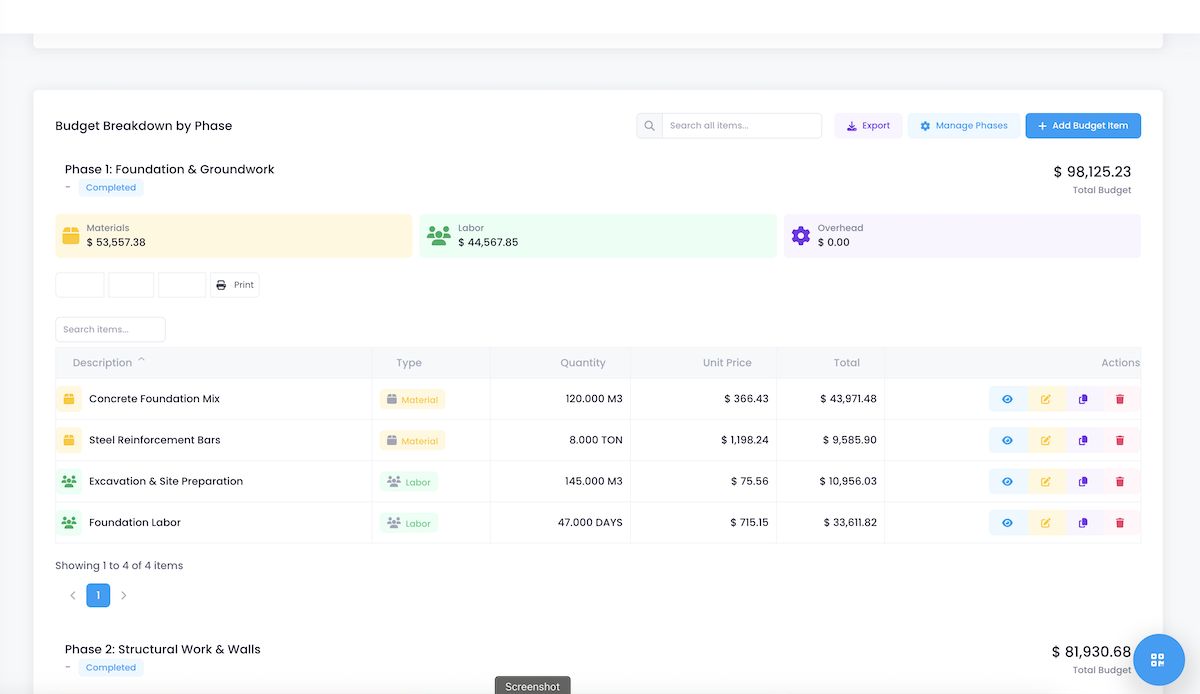Duplicate the Steel Reinforcement Bars item
Screen dimensions: 1200x694
pyautogui.click(x=1083, y=440)
